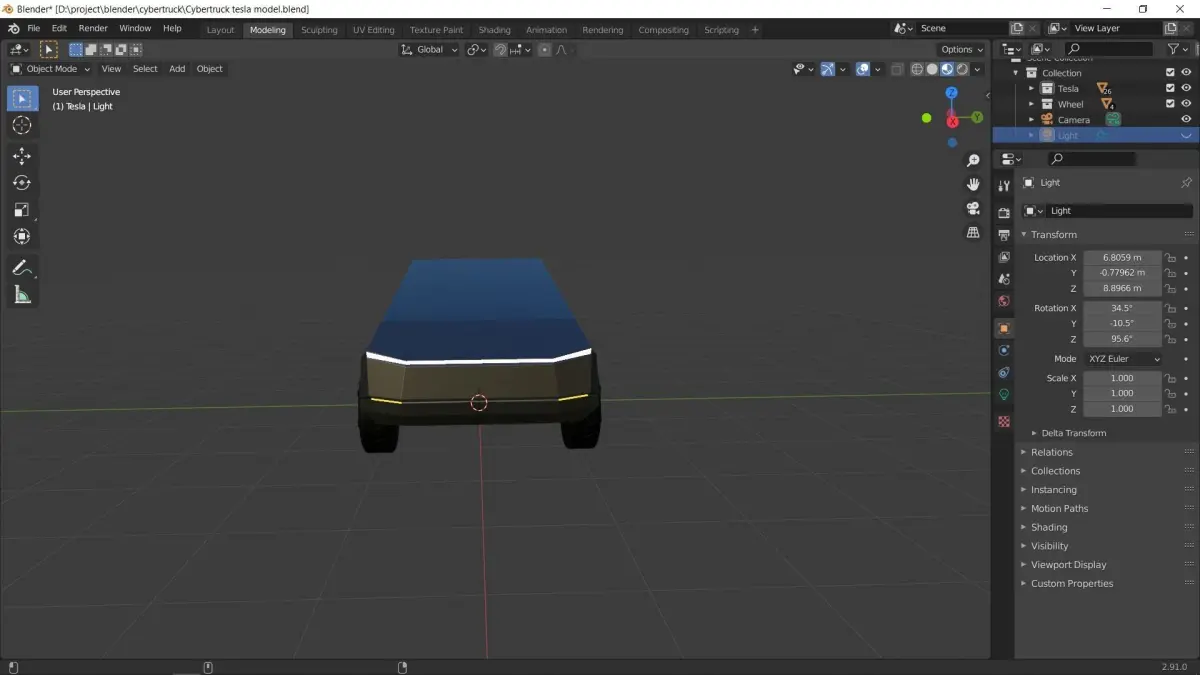The width and height of the screenshot is (1200, 675).
Task: Open the Texture properties tab
Action: tap(1004, 422)
